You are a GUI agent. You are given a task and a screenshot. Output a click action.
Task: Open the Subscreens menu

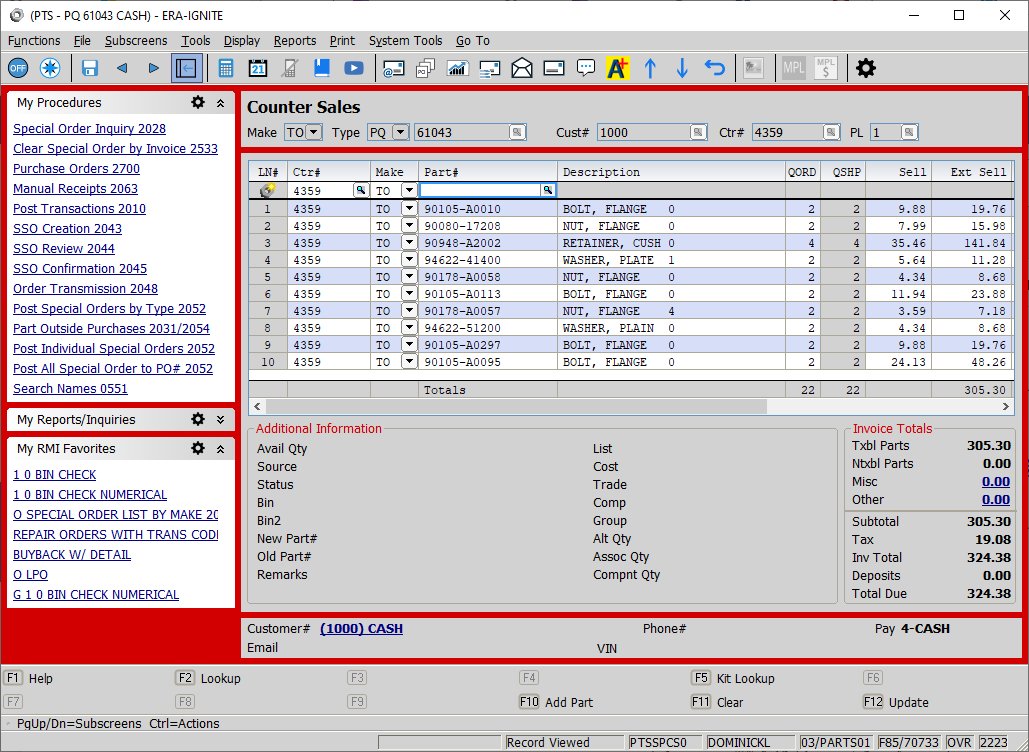136,41
